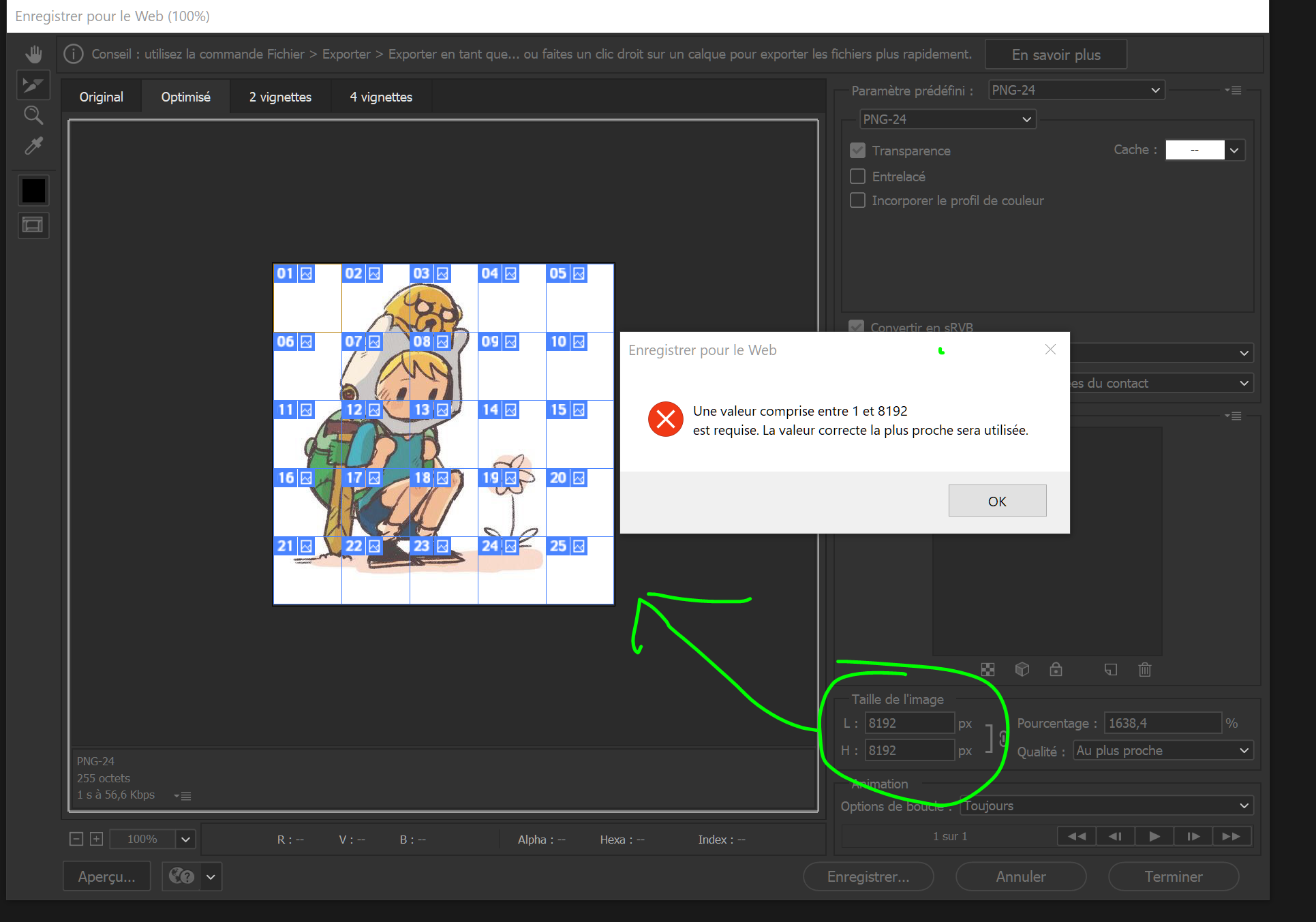Open the black color swatch picker
This screenshot has width=1316, height=922.
(33, 190)
